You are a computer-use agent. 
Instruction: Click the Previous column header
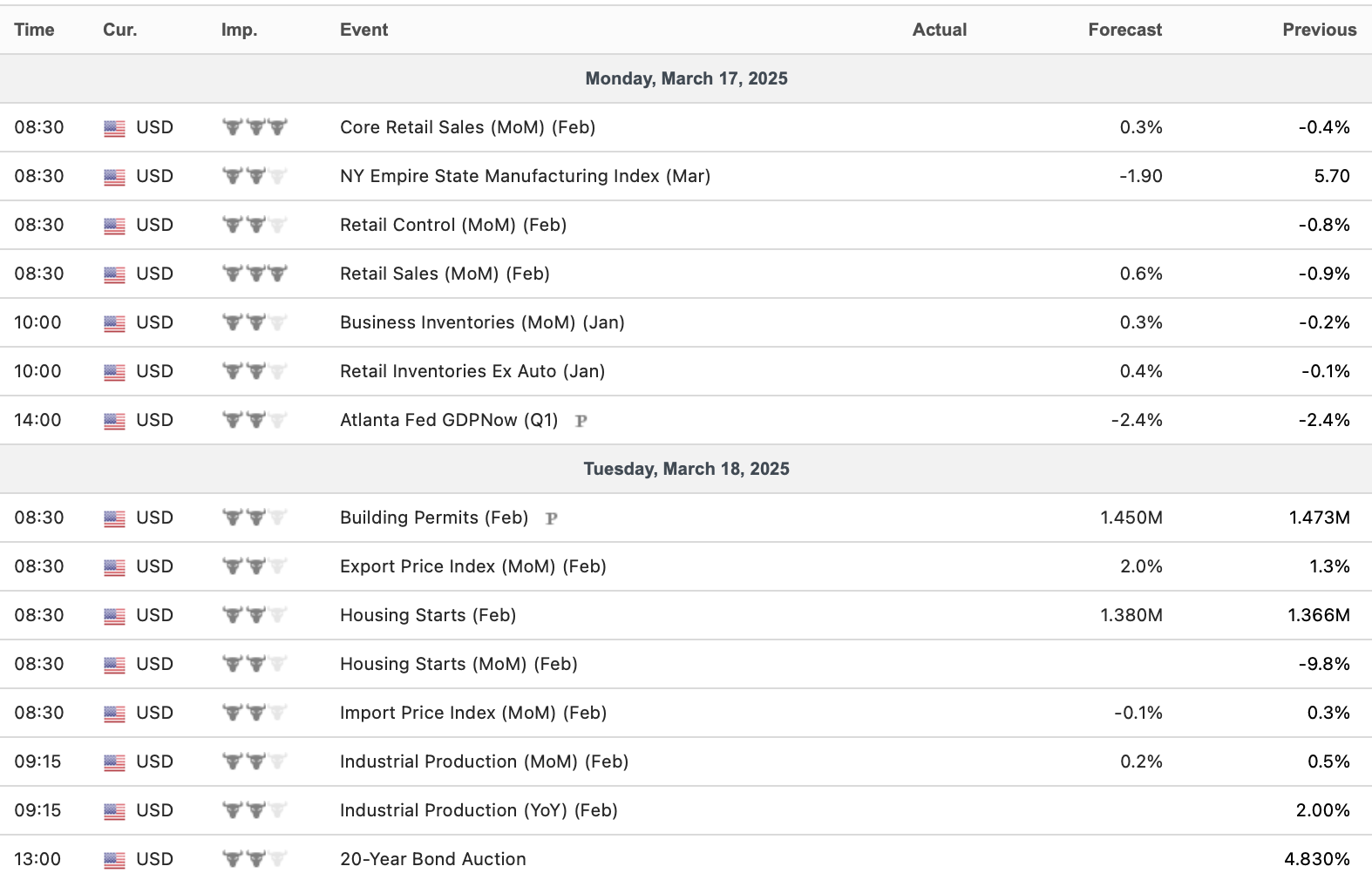coord(1319,30)
